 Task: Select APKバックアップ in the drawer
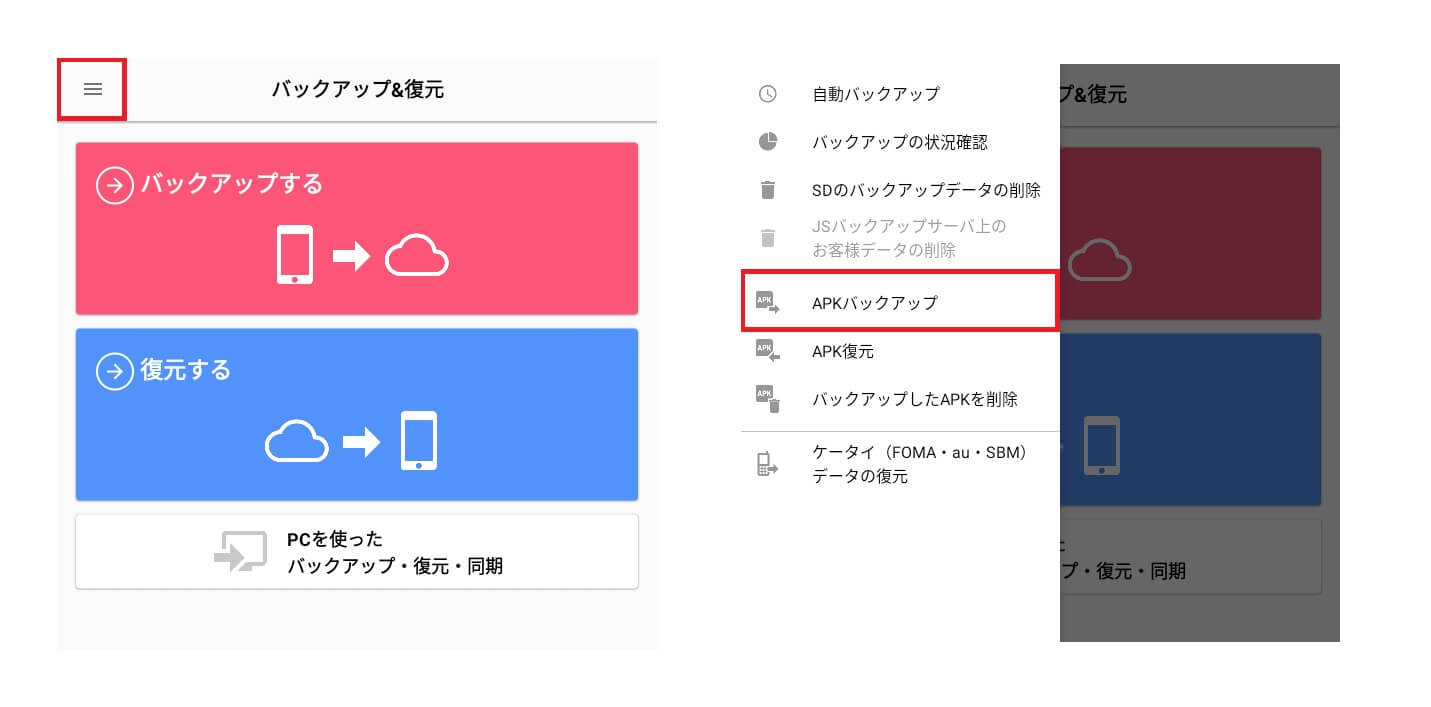875,302
